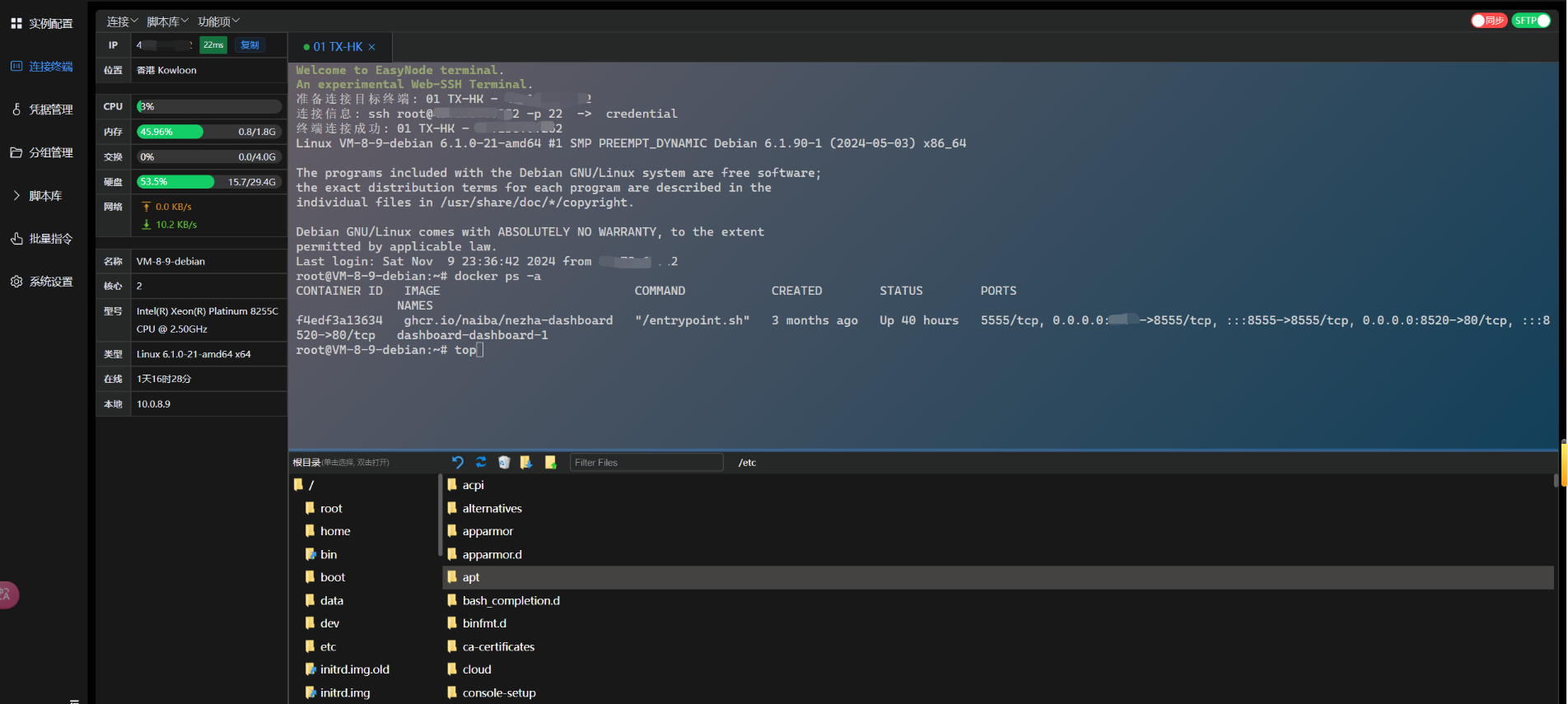Click the 根目录 panel header label
1568x704 pixels.
tap(306, 463)
